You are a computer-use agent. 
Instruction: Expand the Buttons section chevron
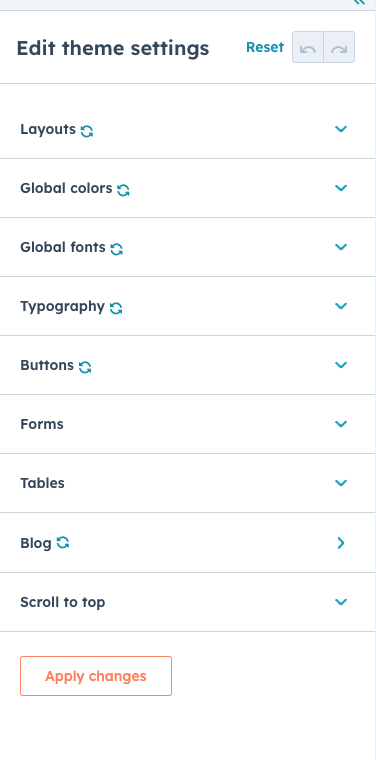point(341,365)
